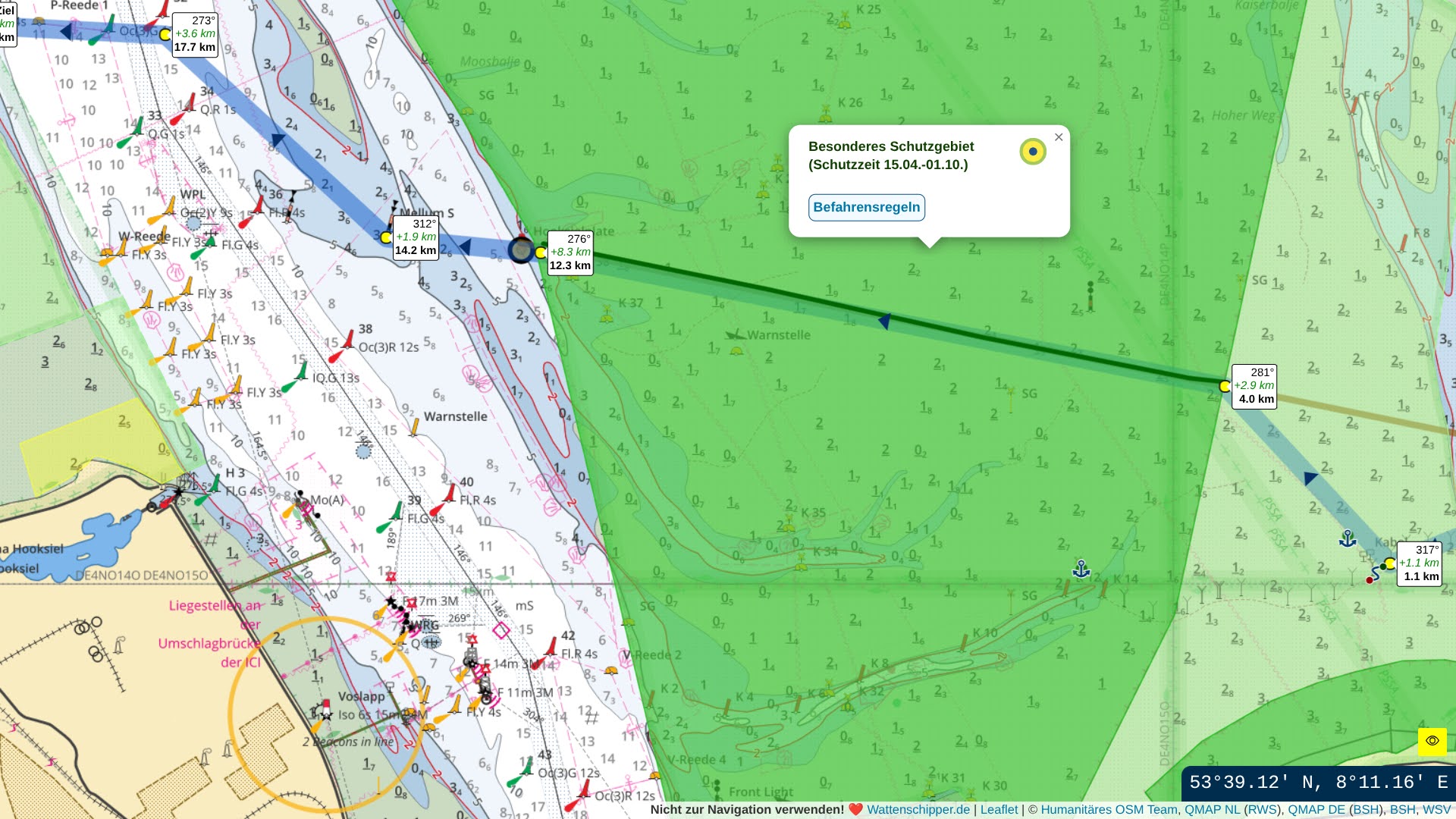Toggle the yellow eye visibility button
1456x819 pixels.
1432,741
